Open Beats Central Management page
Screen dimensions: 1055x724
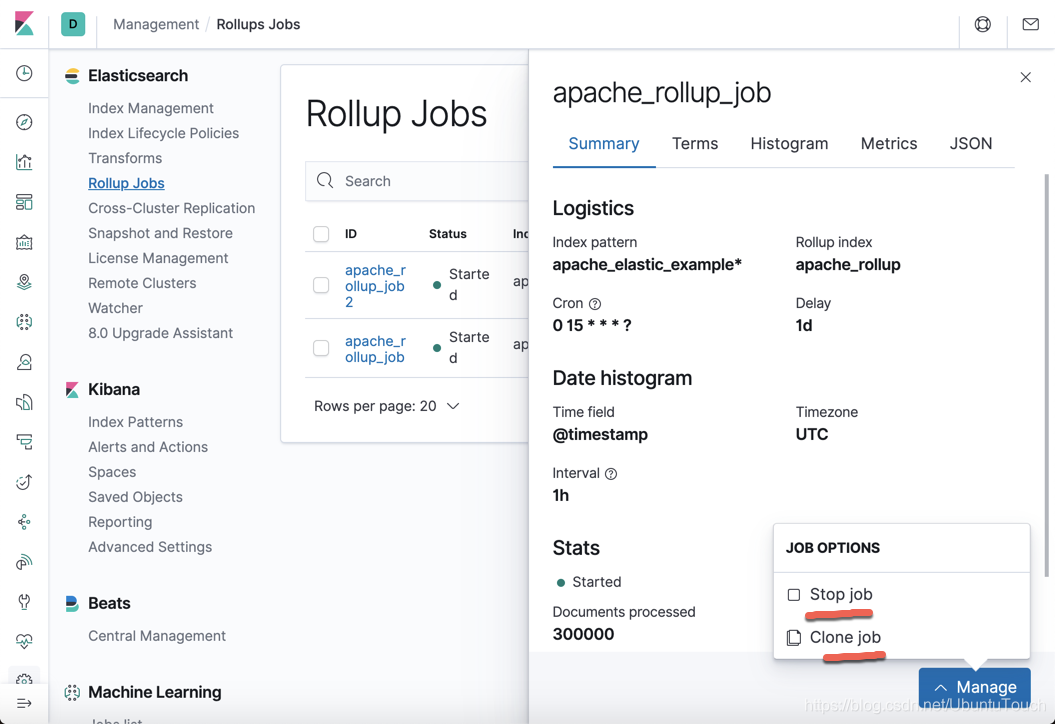click(x=157, y=636)
